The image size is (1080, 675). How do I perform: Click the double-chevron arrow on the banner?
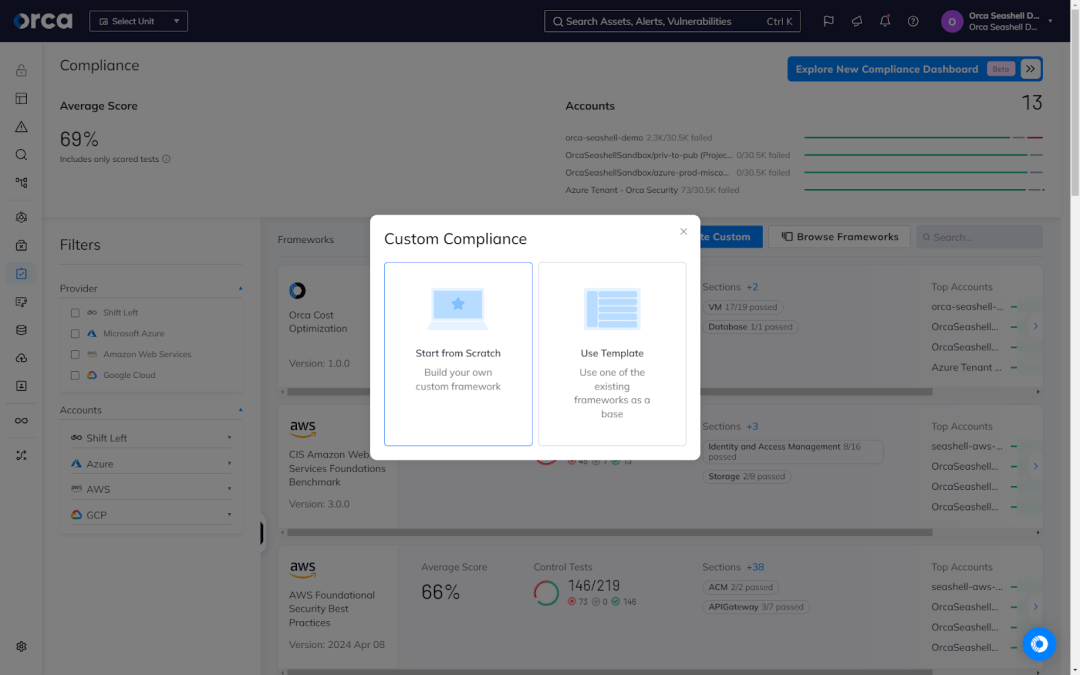tap(1030, 69)
